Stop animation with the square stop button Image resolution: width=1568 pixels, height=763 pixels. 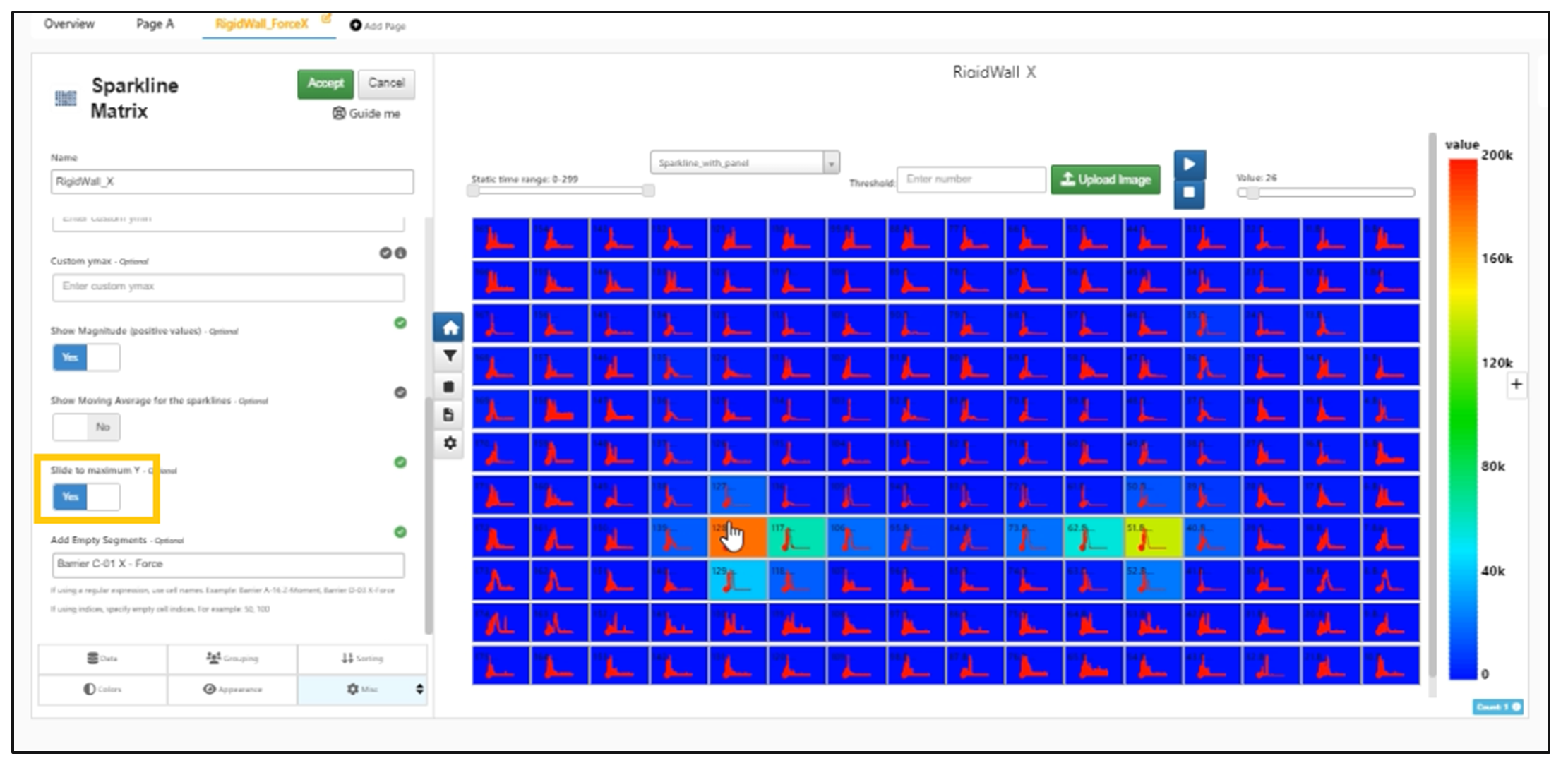[1190, 193]
